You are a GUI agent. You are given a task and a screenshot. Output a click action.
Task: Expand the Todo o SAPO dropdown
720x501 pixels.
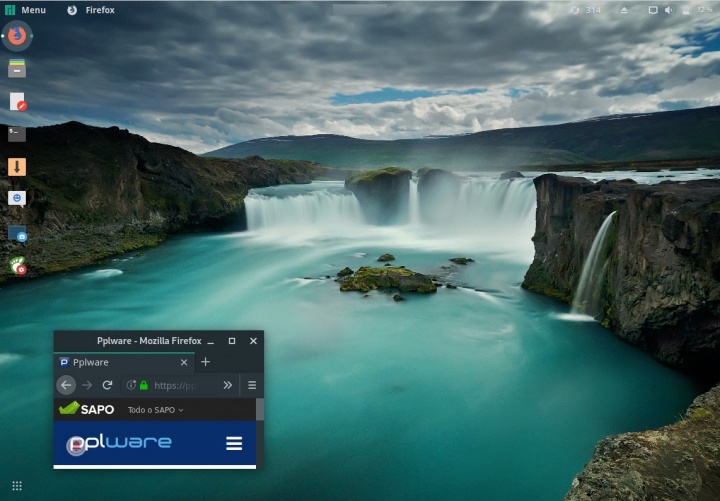click(x=155, y=410)
